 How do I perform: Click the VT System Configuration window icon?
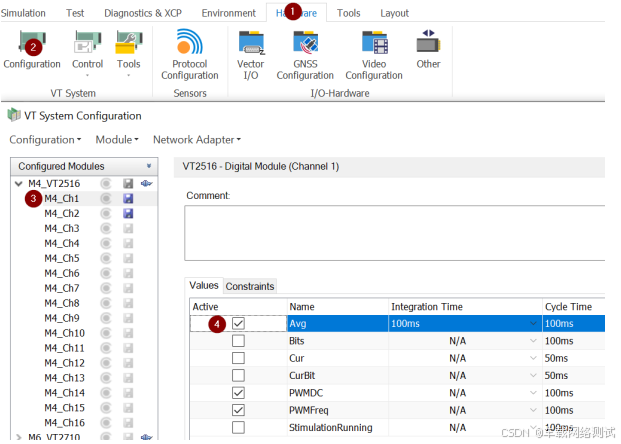pos(14,115)
